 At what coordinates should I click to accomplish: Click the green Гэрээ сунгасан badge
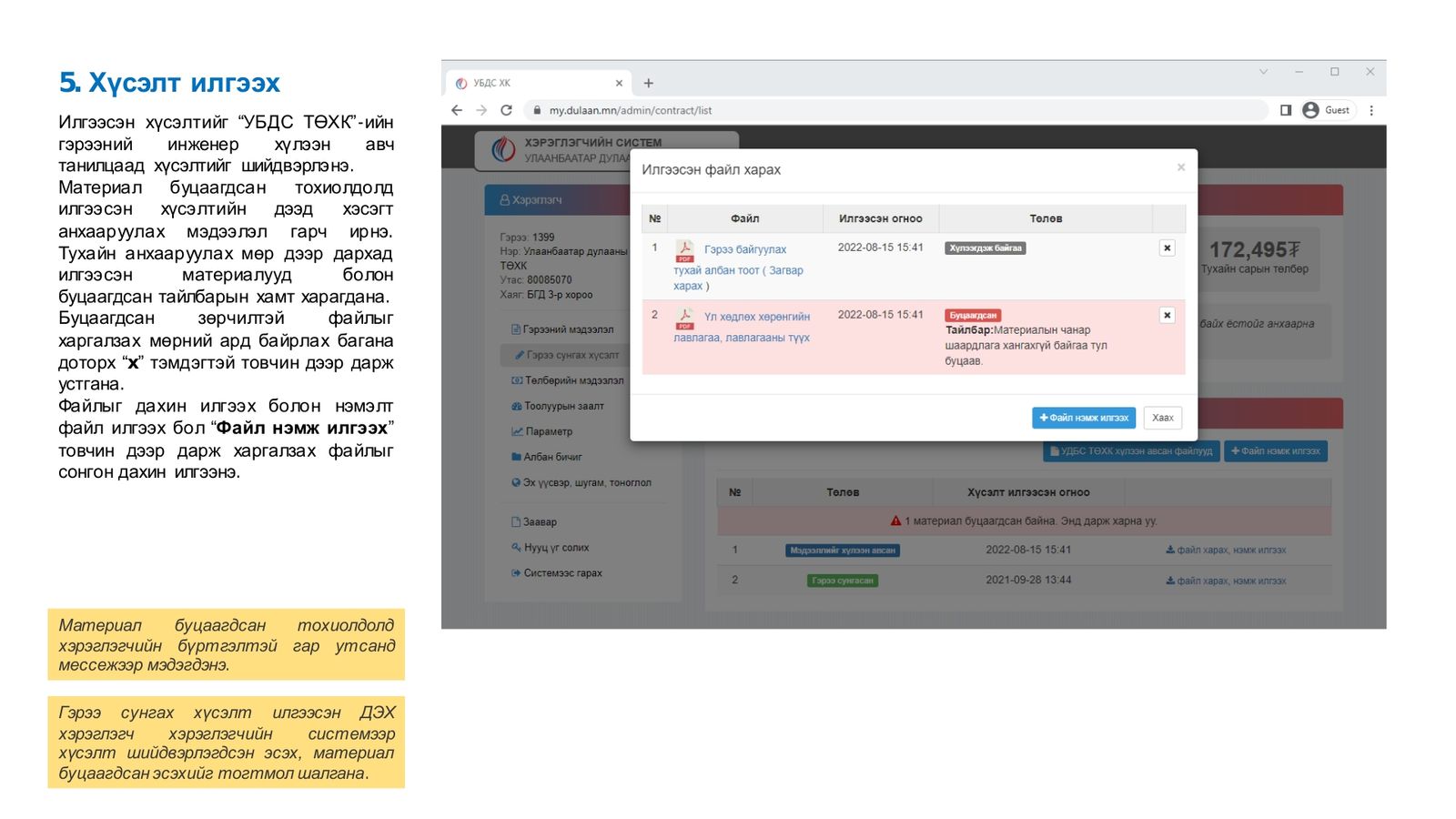pos(843,581)
